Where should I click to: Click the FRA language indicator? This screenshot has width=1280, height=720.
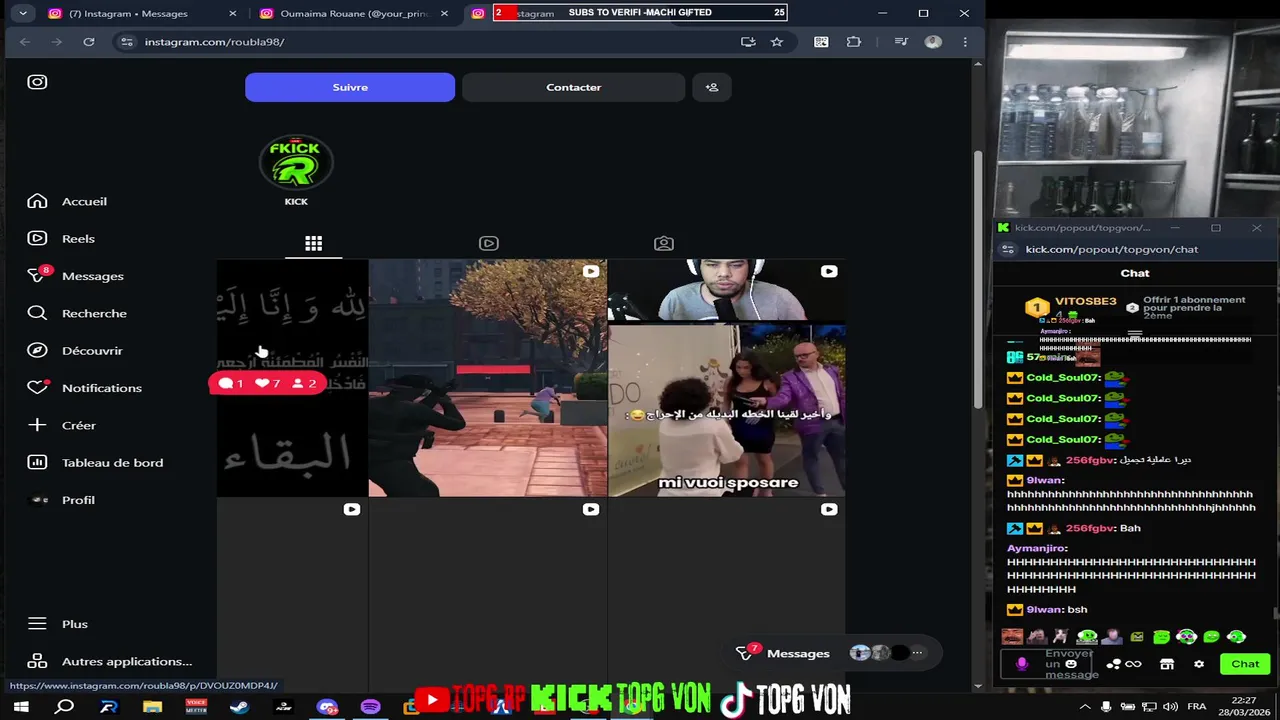[x=1197, y=707]
